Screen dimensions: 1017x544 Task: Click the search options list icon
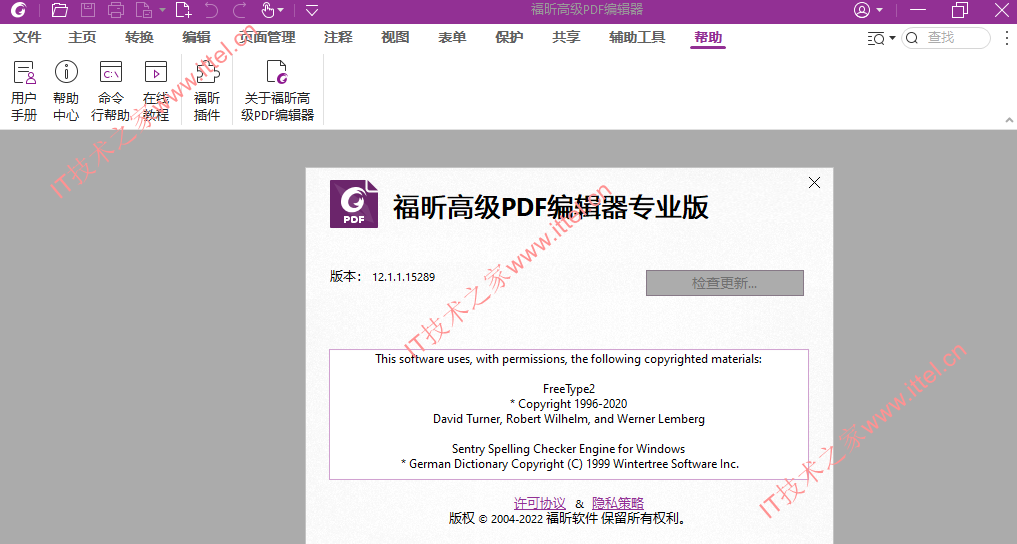(876, 38)
